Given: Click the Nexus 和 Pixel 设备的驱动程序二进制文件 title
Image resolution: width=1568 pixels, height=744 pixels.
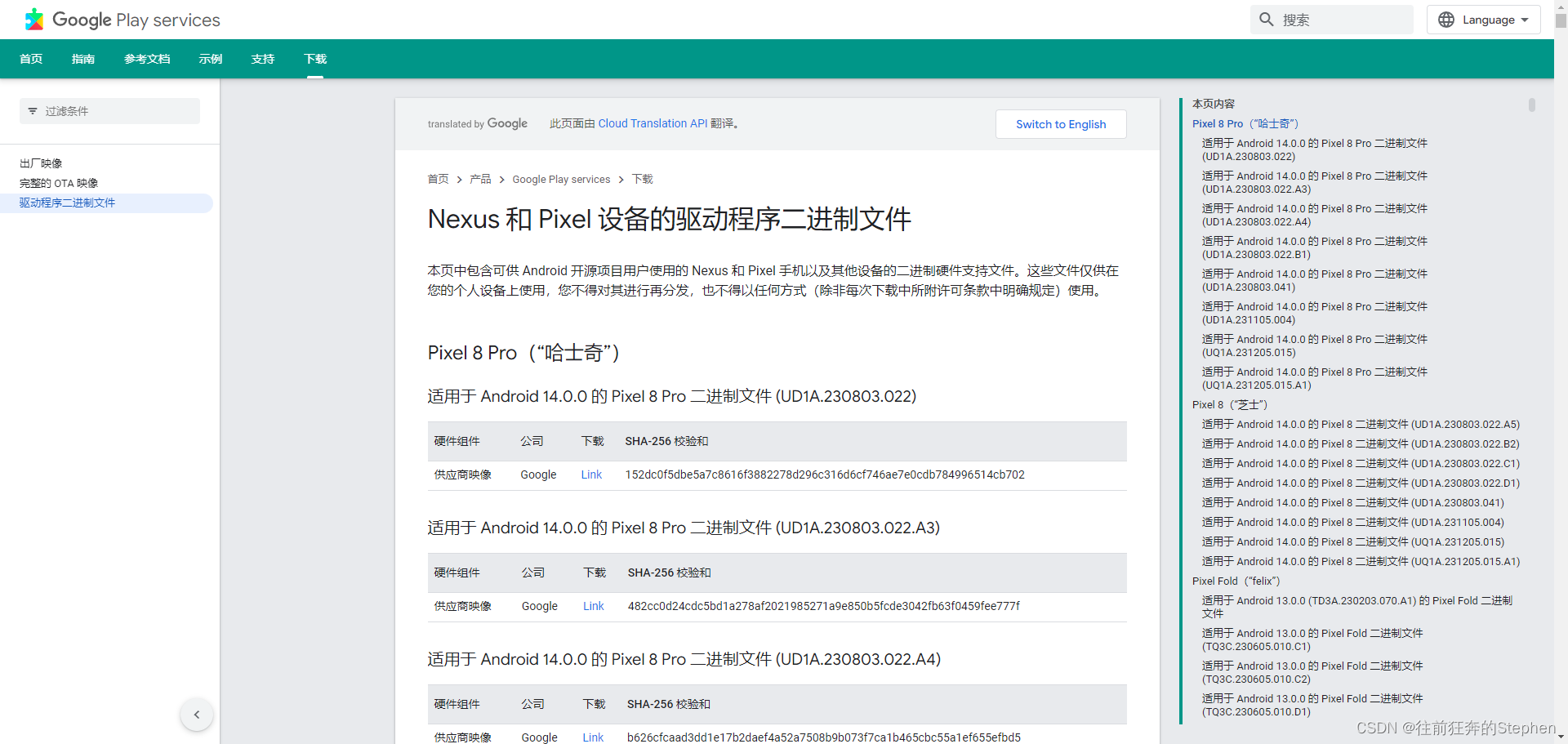Looking at the screenshot, I should tap(670, 220).
